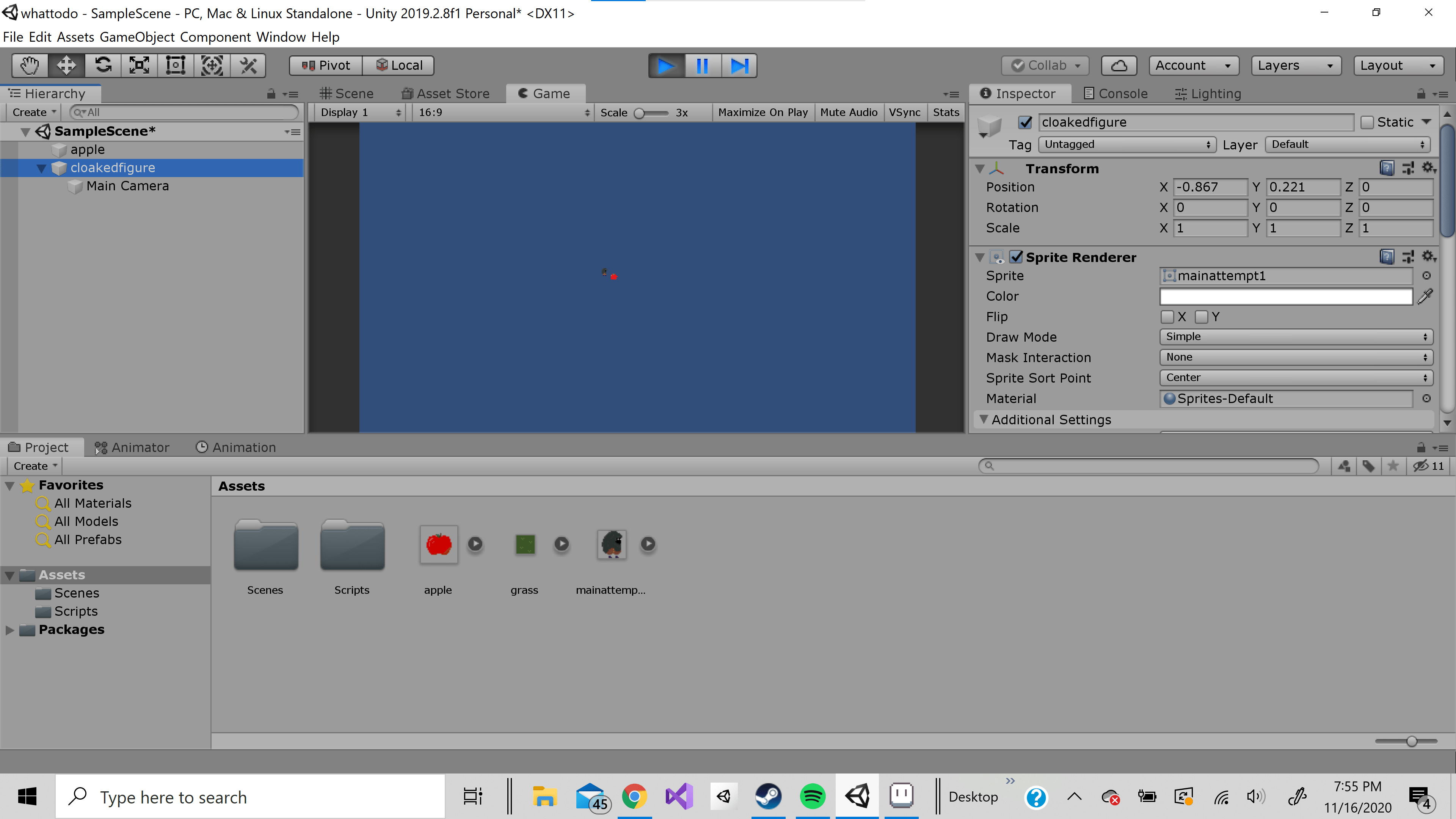Open the GameObject menu

click(x=137, y=37)
